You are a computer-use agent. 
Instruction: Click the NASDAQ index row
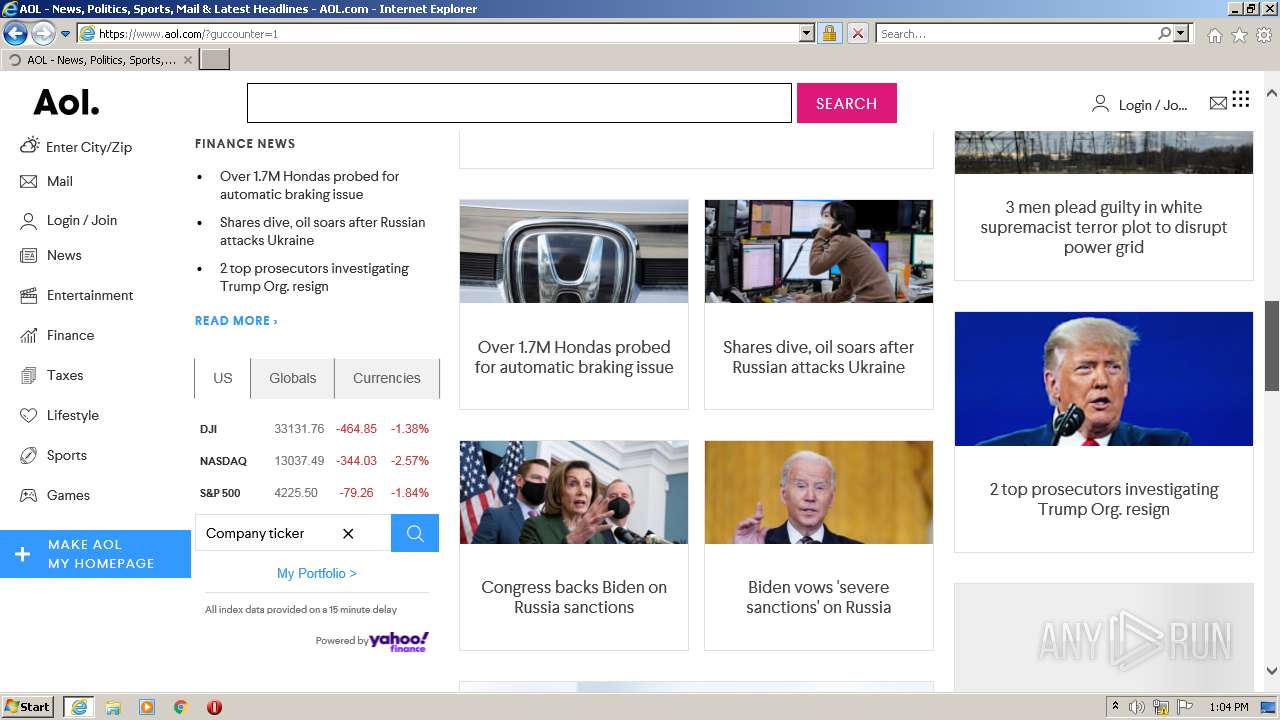[x=316, y=461]
